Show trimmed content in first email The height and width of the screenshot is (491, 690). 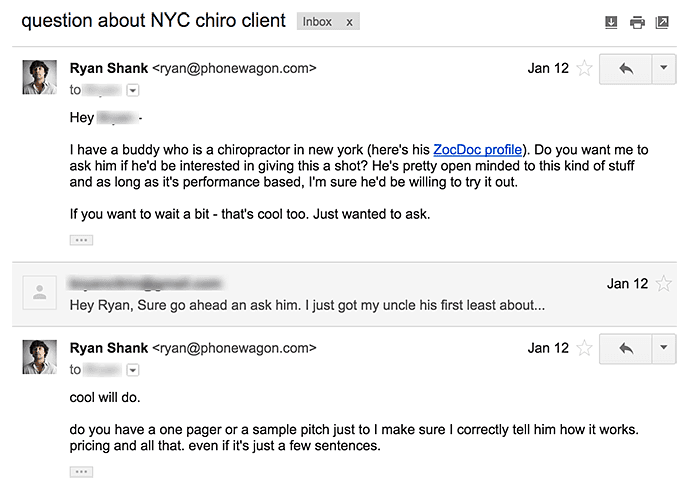(x=81, y=240)
